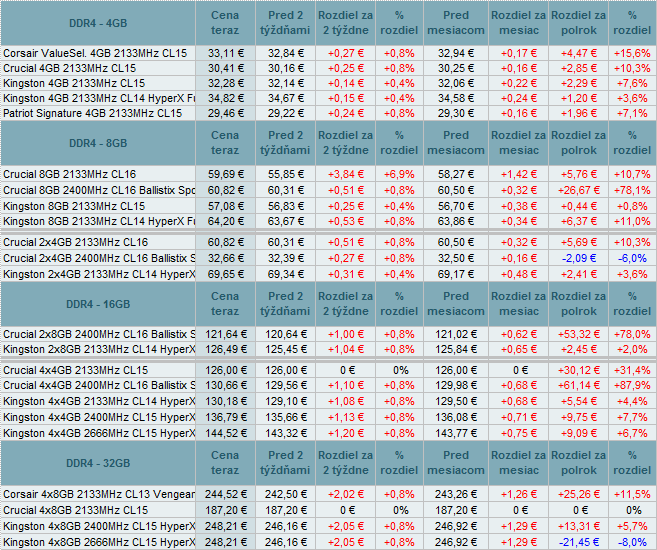The image size is (657, 550).
Task: Click half-year difference +4,47 €
Action: click(x=579, y=53)
